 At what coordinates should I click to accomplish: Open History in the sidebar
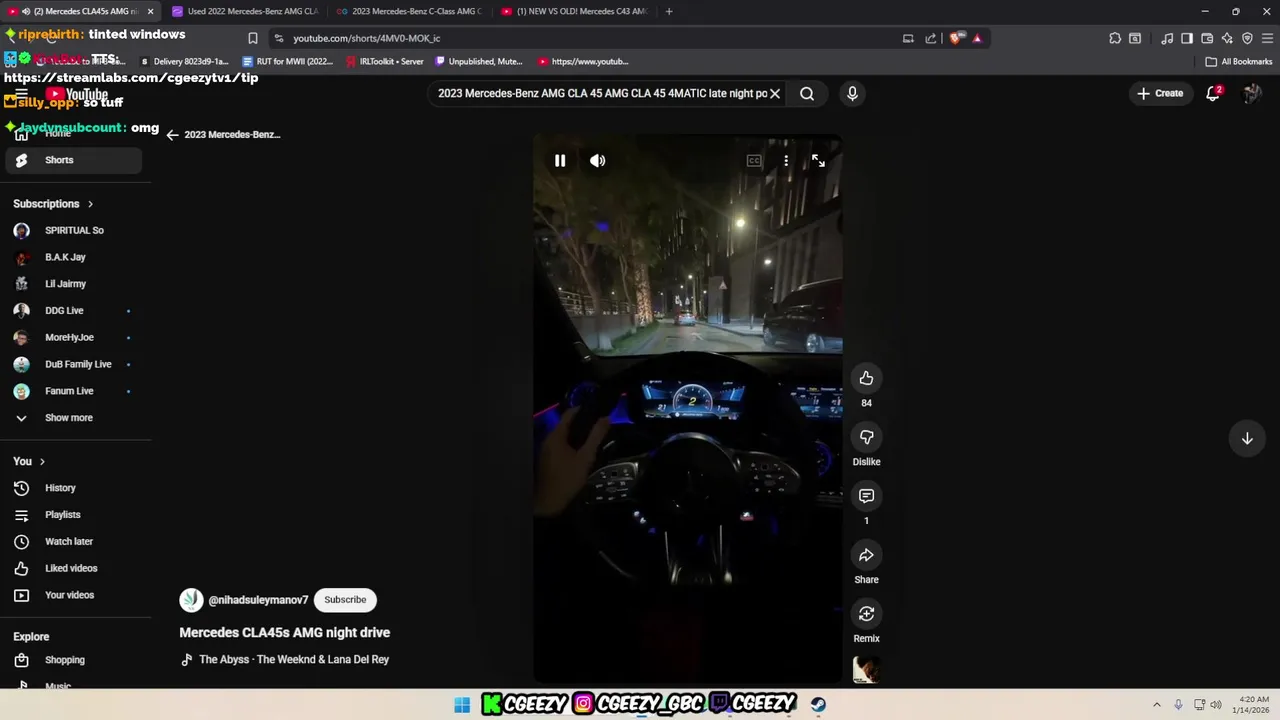tap(73, 488)
